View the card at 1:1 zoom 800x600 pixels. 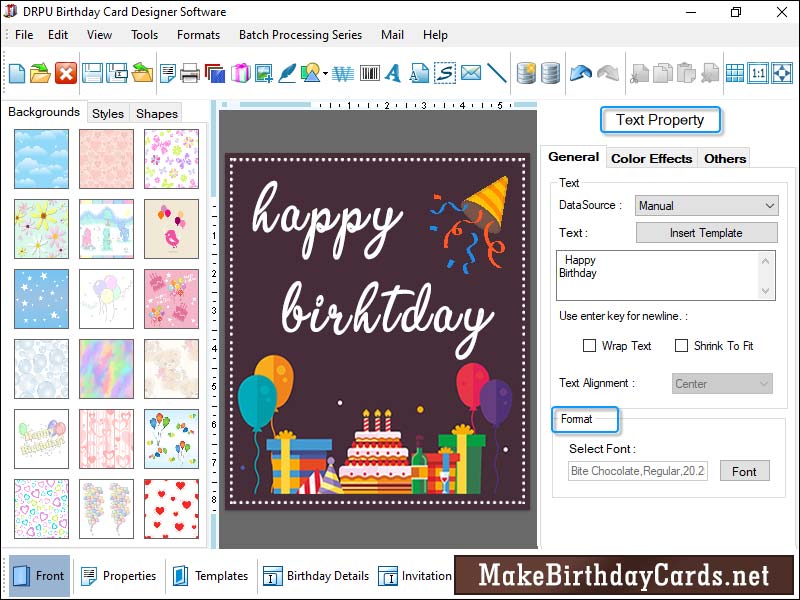[x=756, y=73]
